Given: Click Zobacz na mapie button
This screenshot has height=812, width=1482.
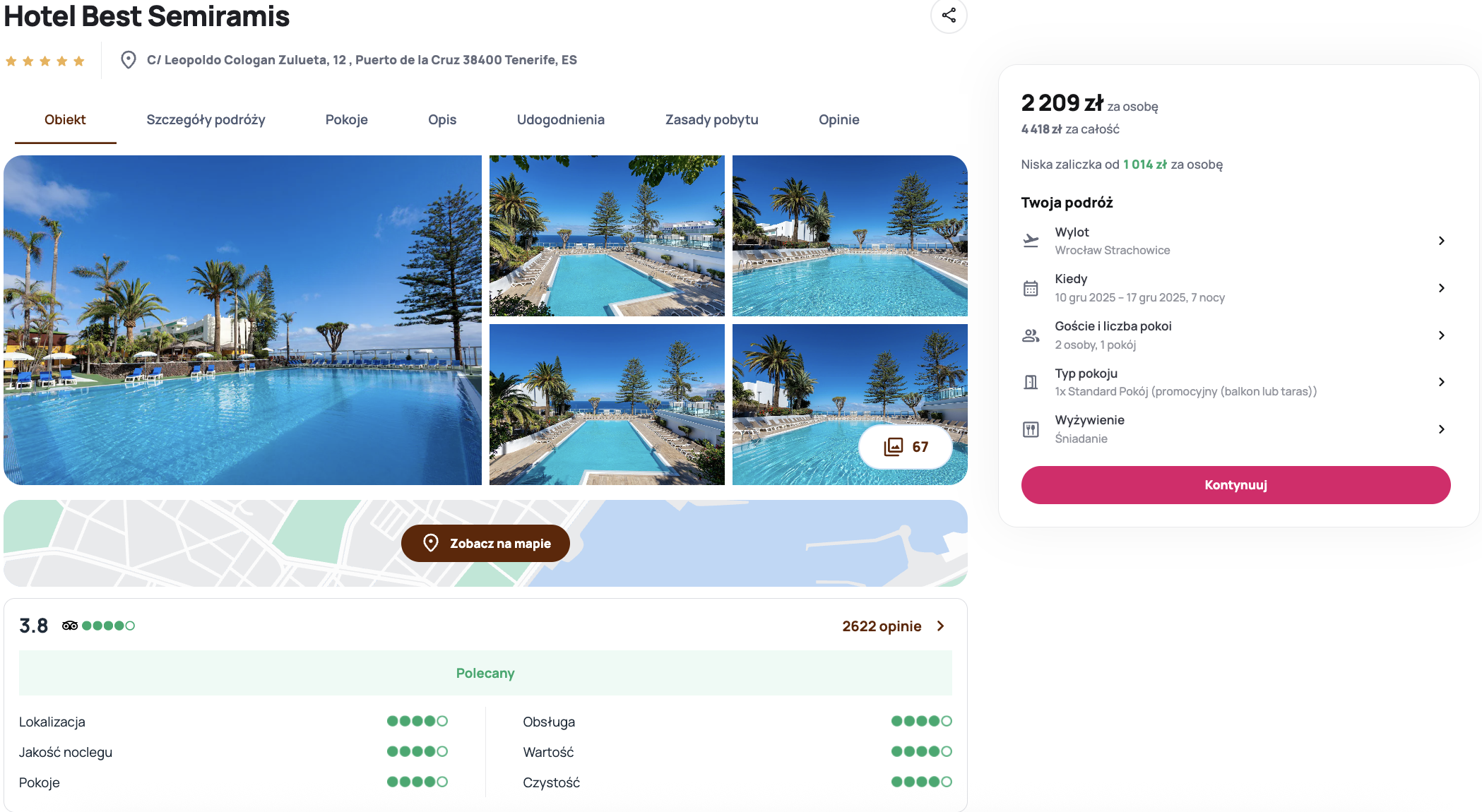Looking at the screenshot, I should click(x=485, y=543).
